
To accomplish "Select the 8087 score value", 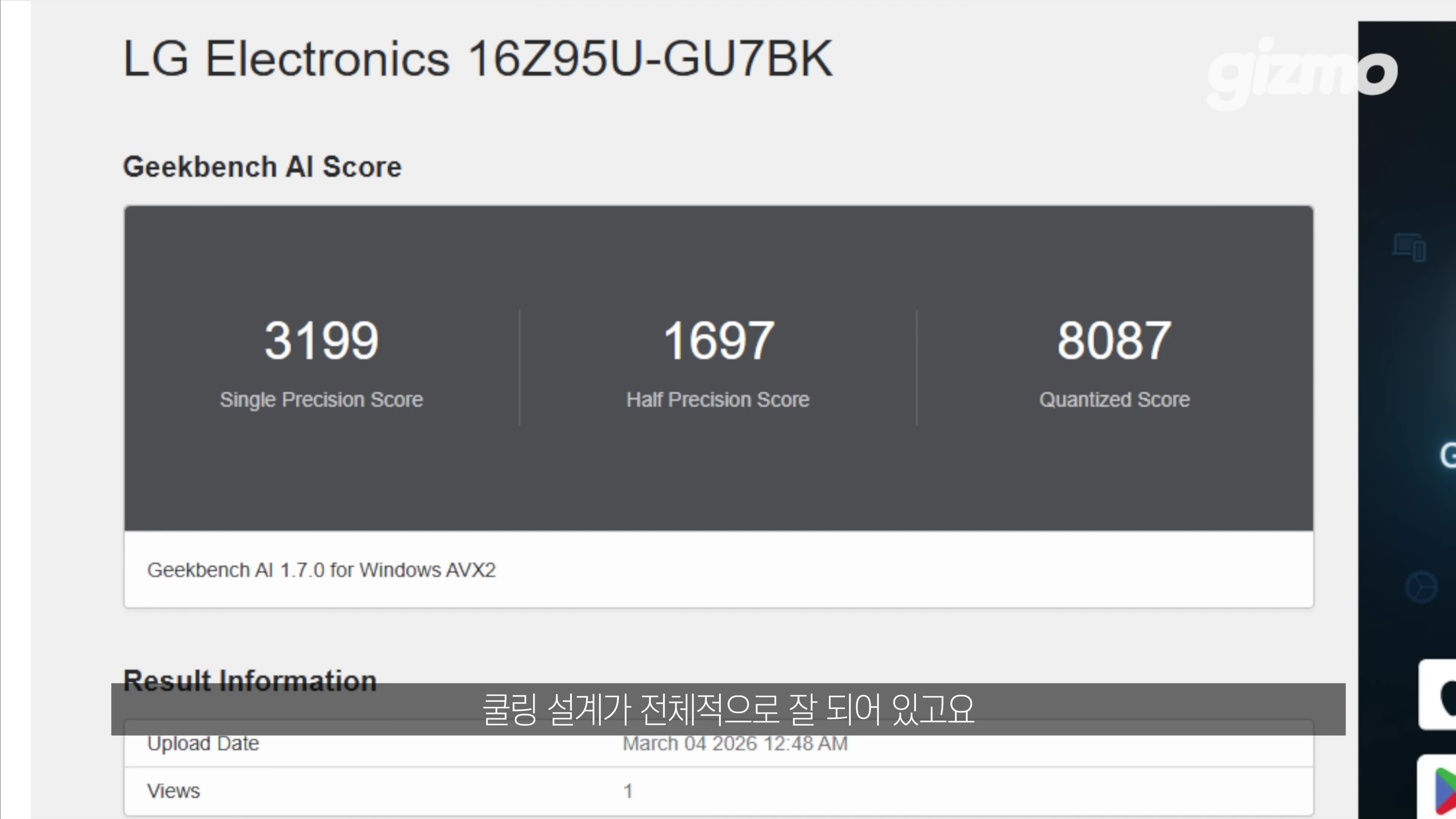I will tap(1115, 340).
